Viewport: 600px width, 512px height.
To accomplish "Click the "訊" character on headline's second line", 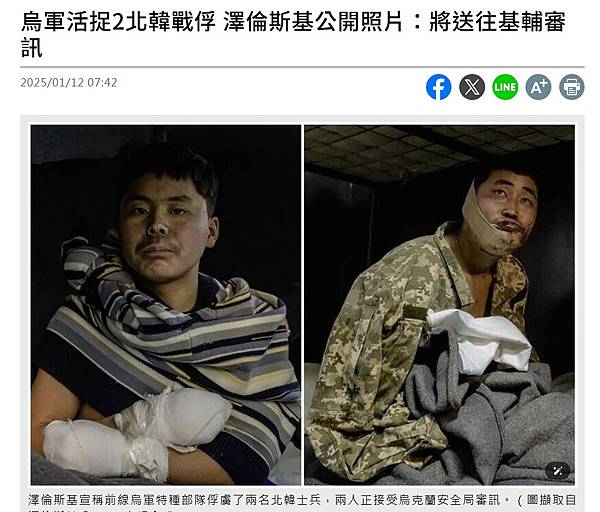I will [x=32, y=48].
